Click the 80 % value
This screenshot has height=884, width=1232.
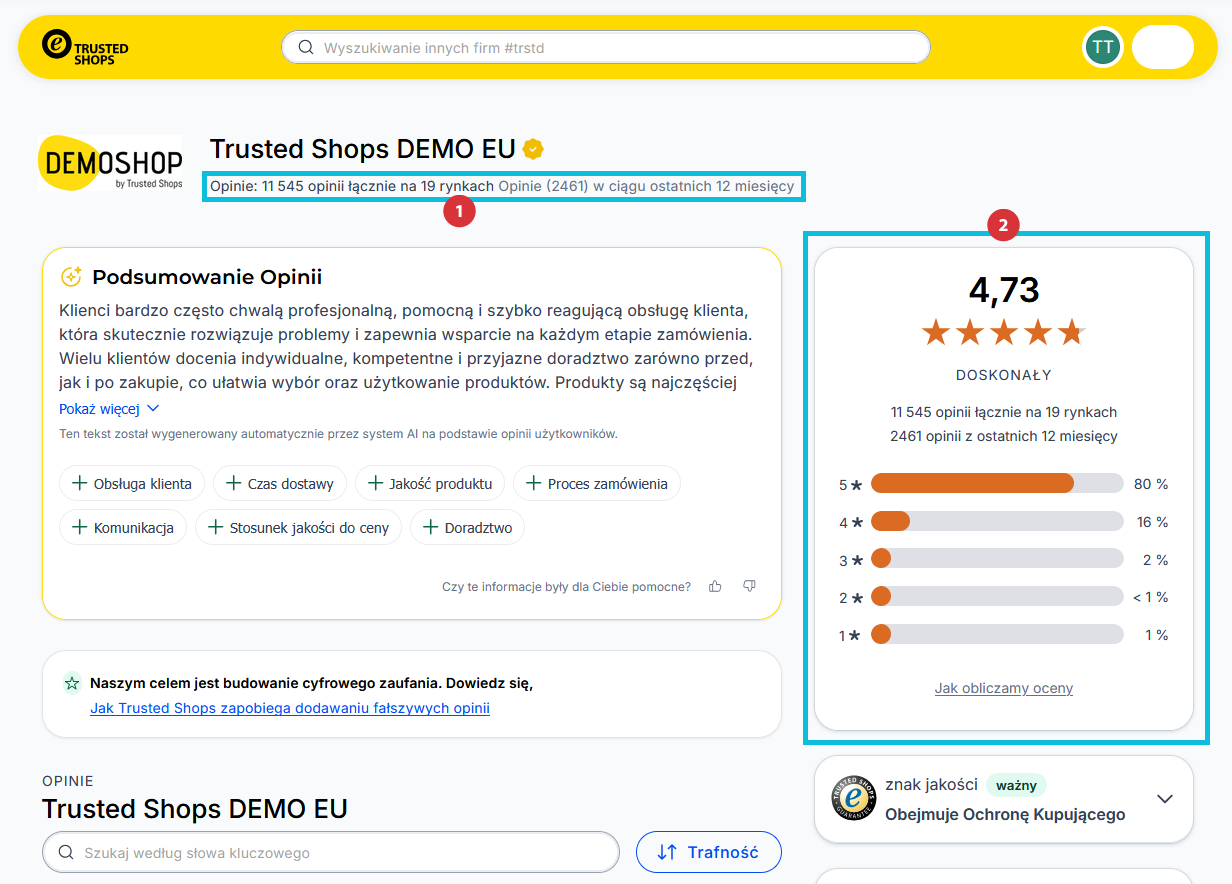[x=1151, y=484]
